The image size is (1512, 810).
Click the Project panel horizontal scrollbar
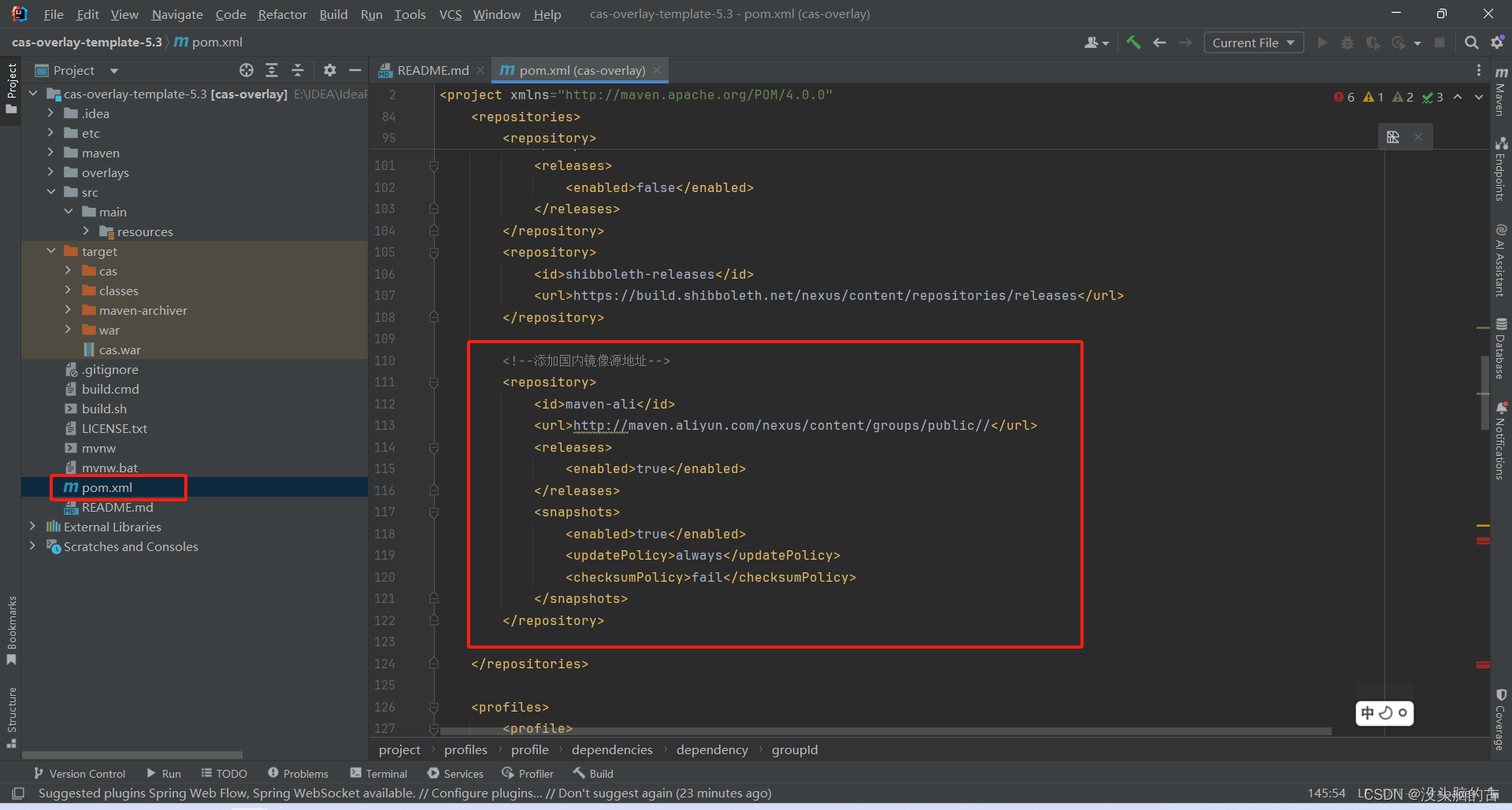tap(132, 754)
